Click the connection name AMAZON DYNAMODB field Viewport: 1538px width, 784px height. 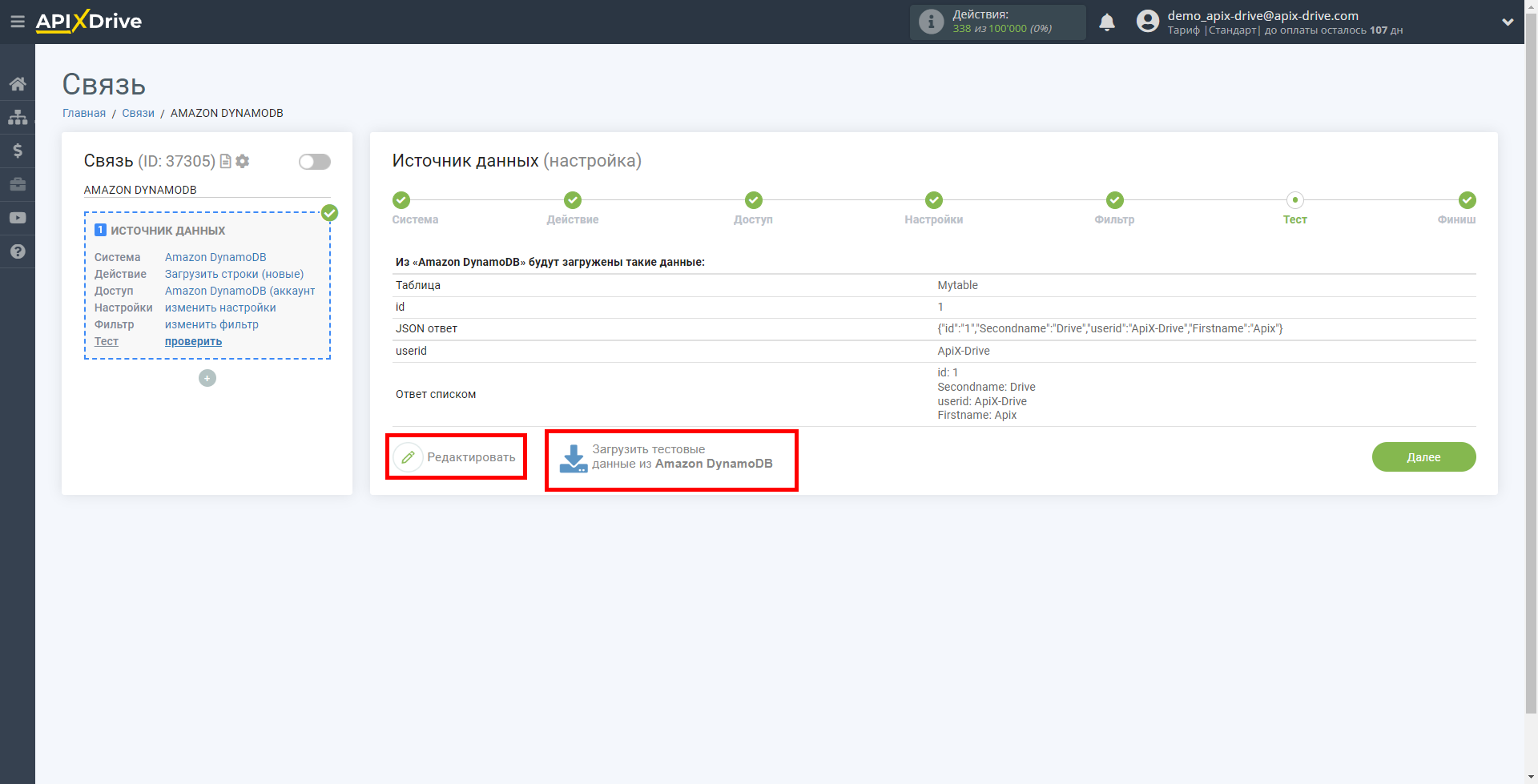coord(207,190)
